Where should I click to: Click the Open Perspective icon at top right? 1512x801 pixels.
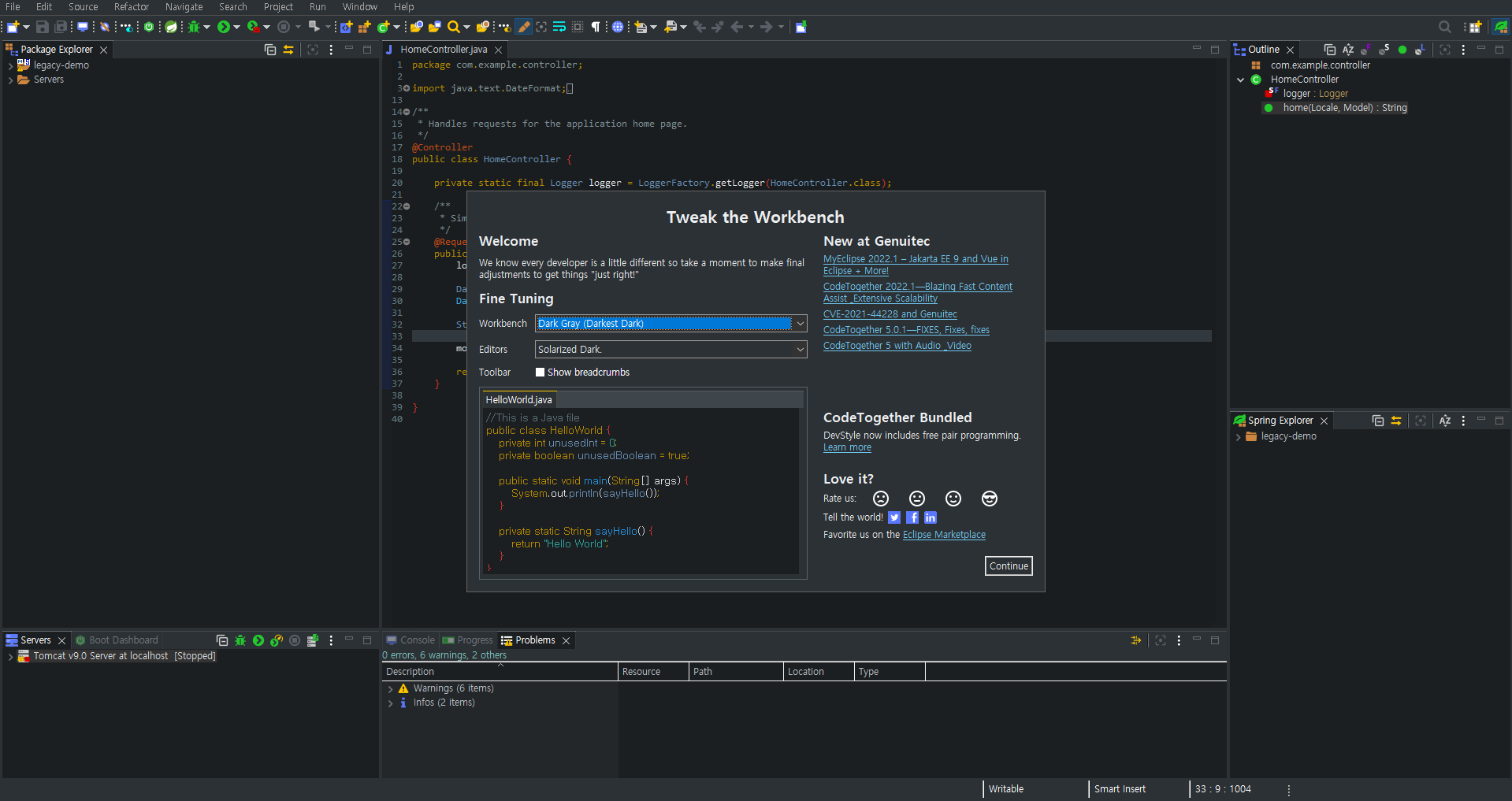[1475, 27]
